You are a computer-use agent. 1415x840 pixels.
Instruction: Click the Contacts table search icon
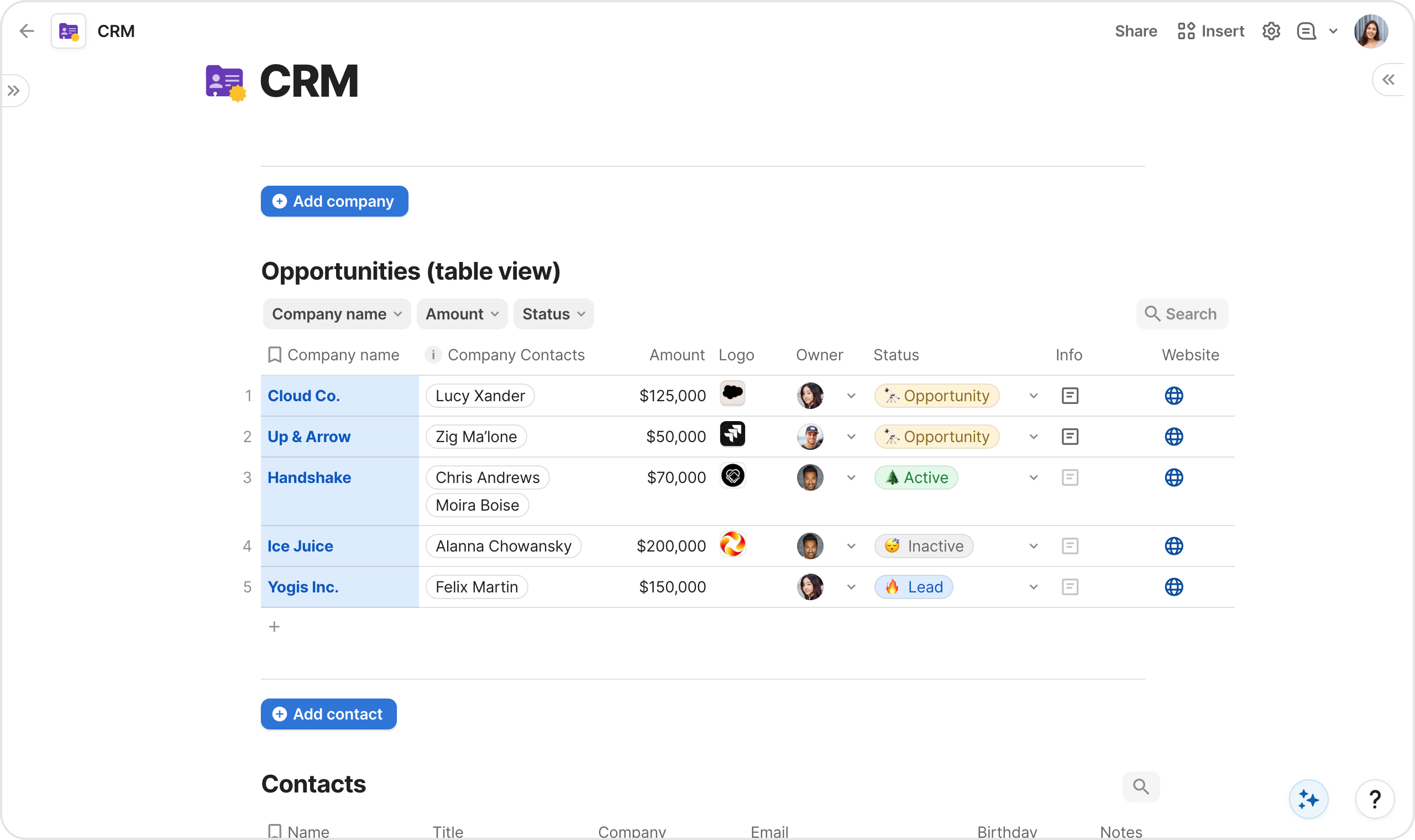(1140, 786)
